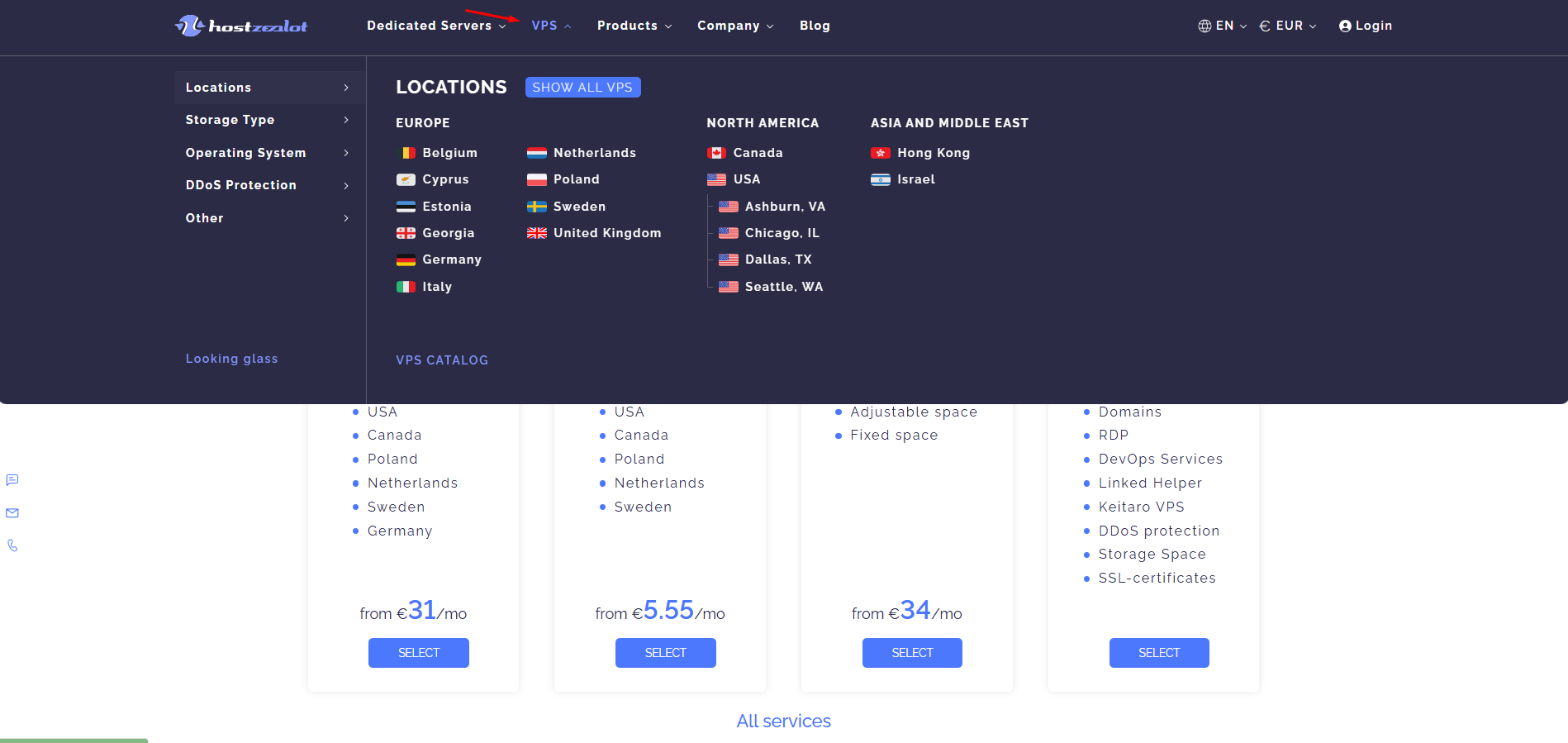
Task: Click the Domains list item
Action: pyautogui.click(x=1130, y=412)
